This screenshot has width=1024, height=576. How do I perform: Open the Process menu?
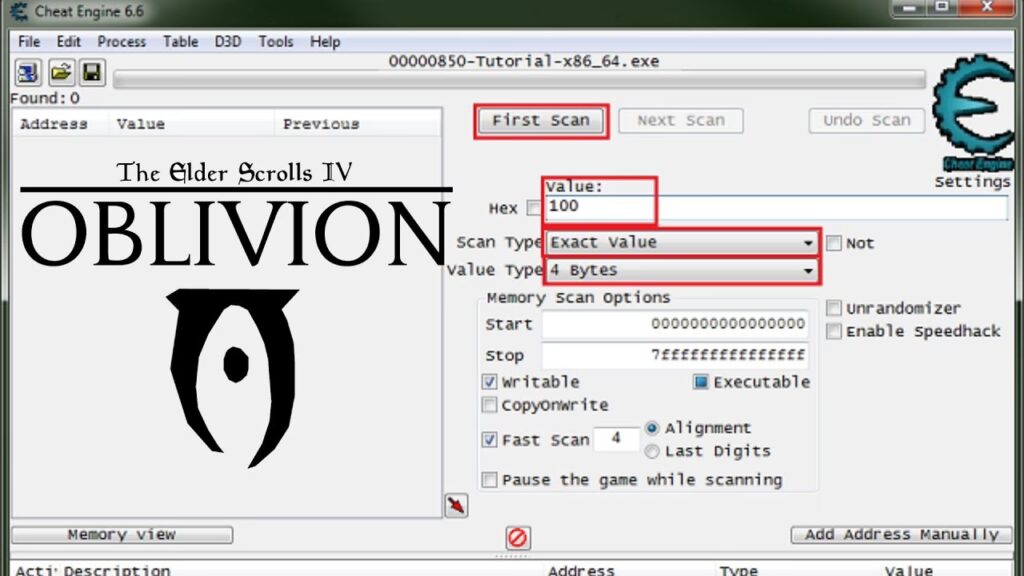click(121, 42)
